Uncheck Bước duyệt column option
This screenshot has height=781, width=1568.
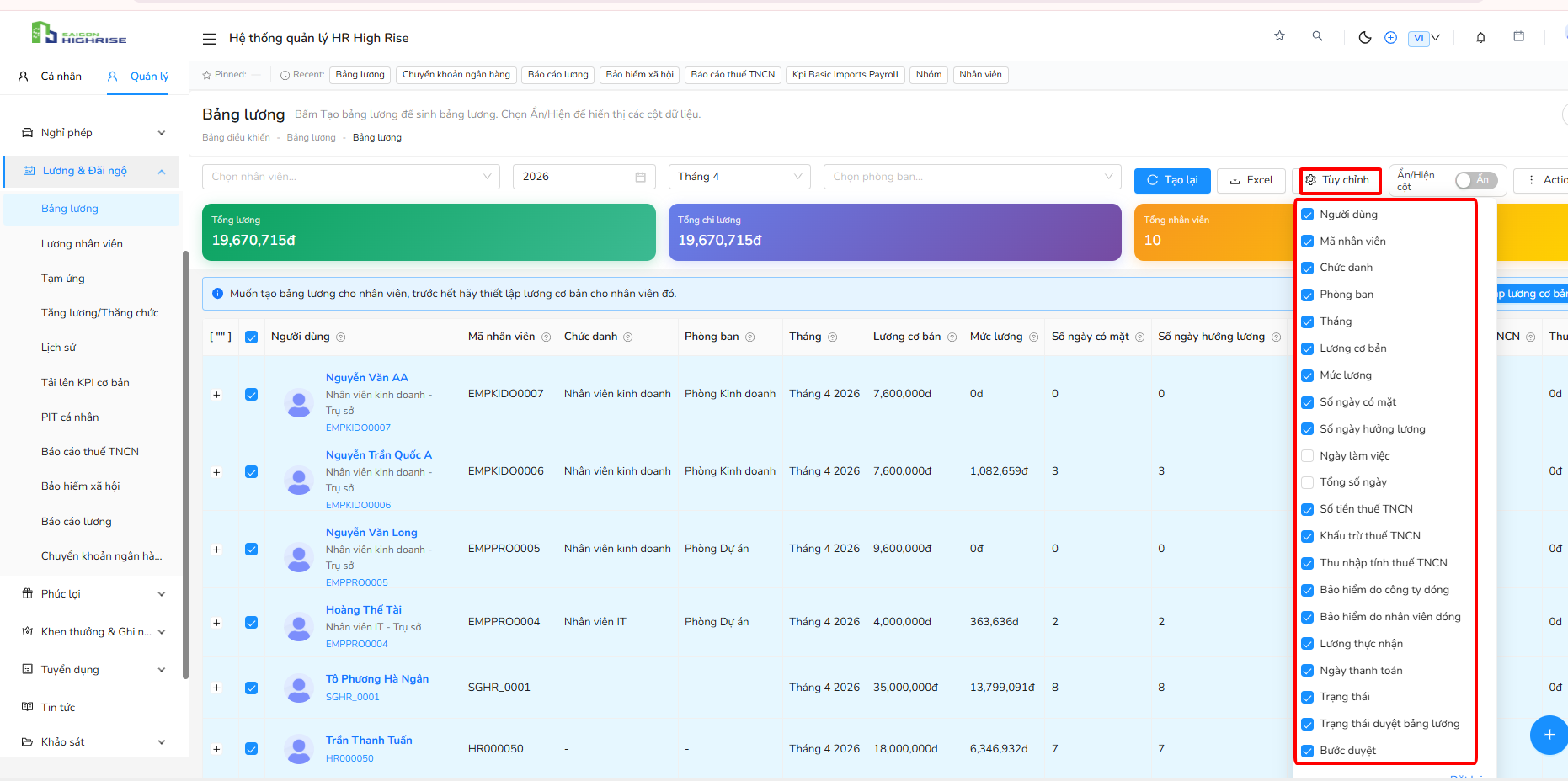pos(1307,751)
